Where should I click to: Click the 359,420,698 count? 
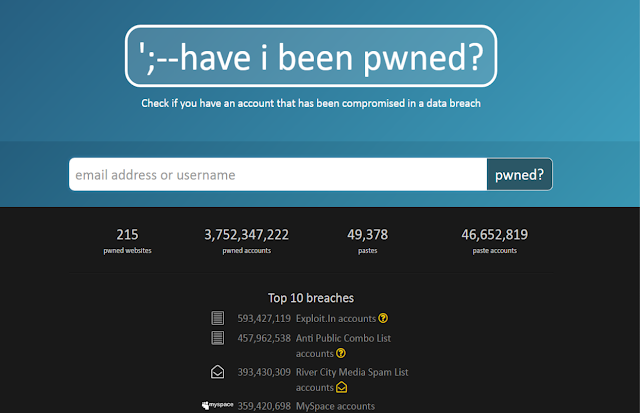tap(264, 406)
